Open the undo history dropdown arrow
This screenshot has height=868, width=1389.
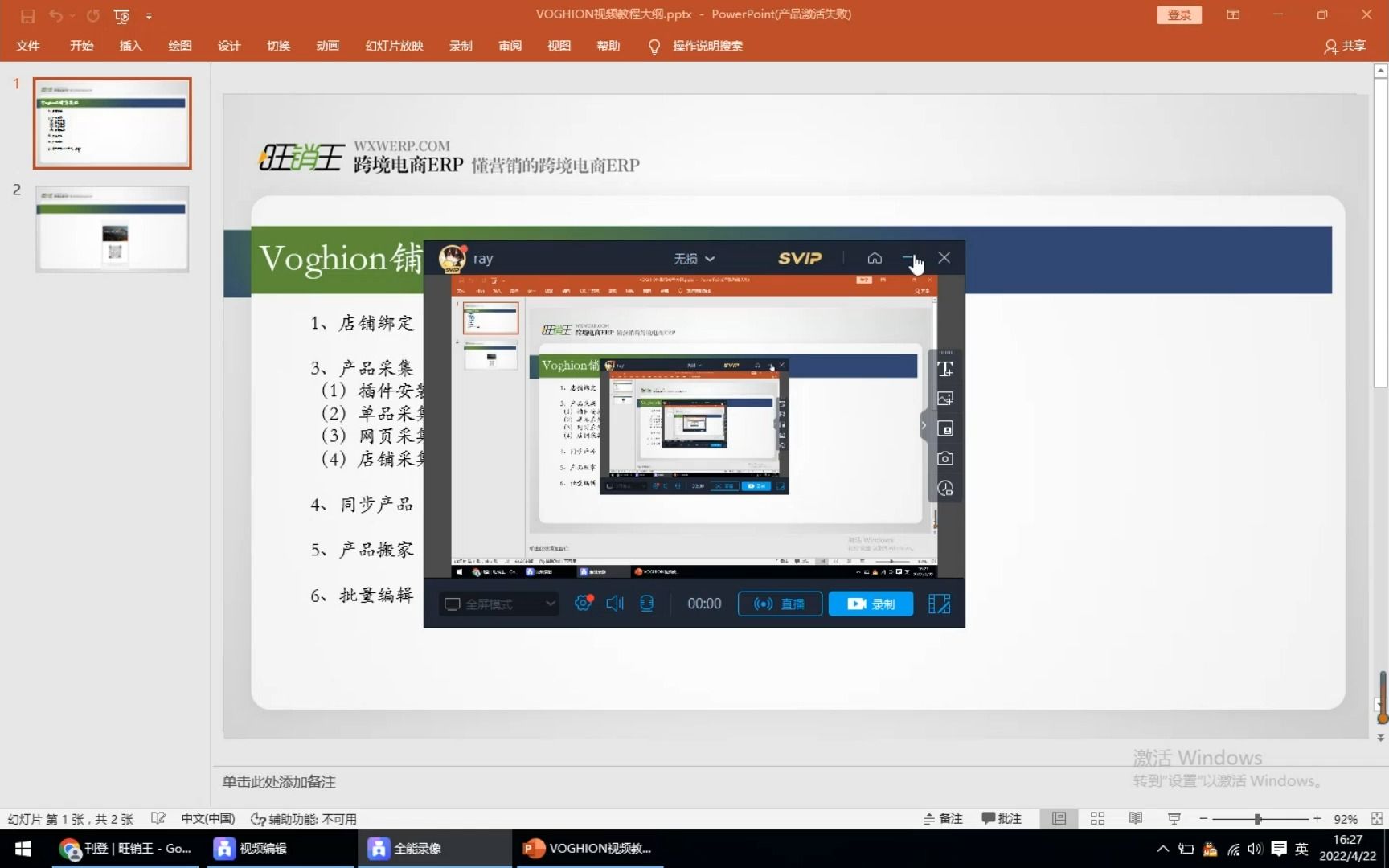(72, 16)
